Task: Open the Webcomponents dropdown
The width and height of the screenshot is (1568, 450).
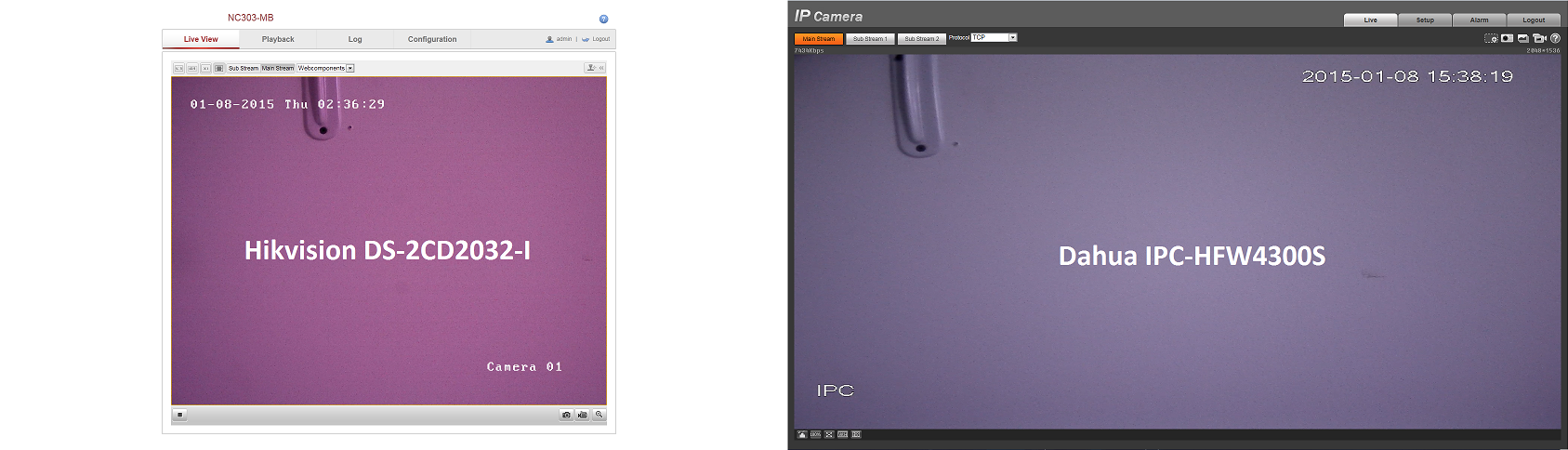Action: [x=325, y=68]
